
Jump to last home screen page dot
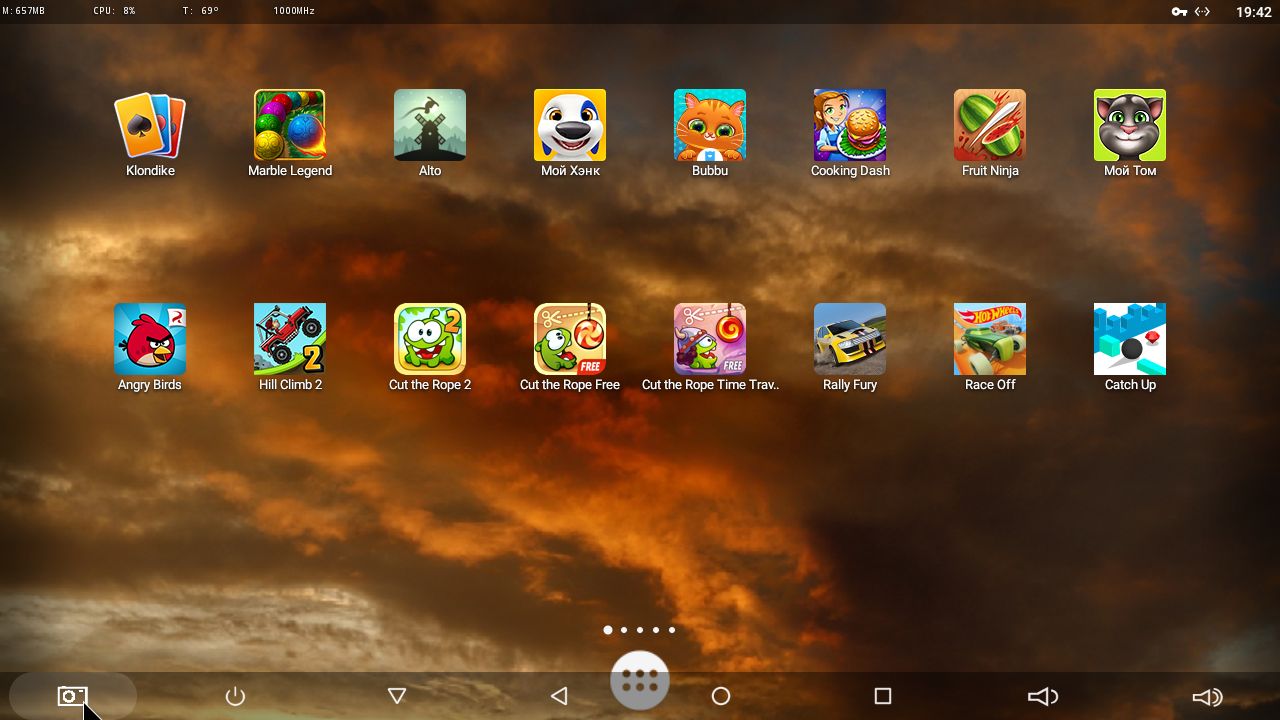(672, 630)
